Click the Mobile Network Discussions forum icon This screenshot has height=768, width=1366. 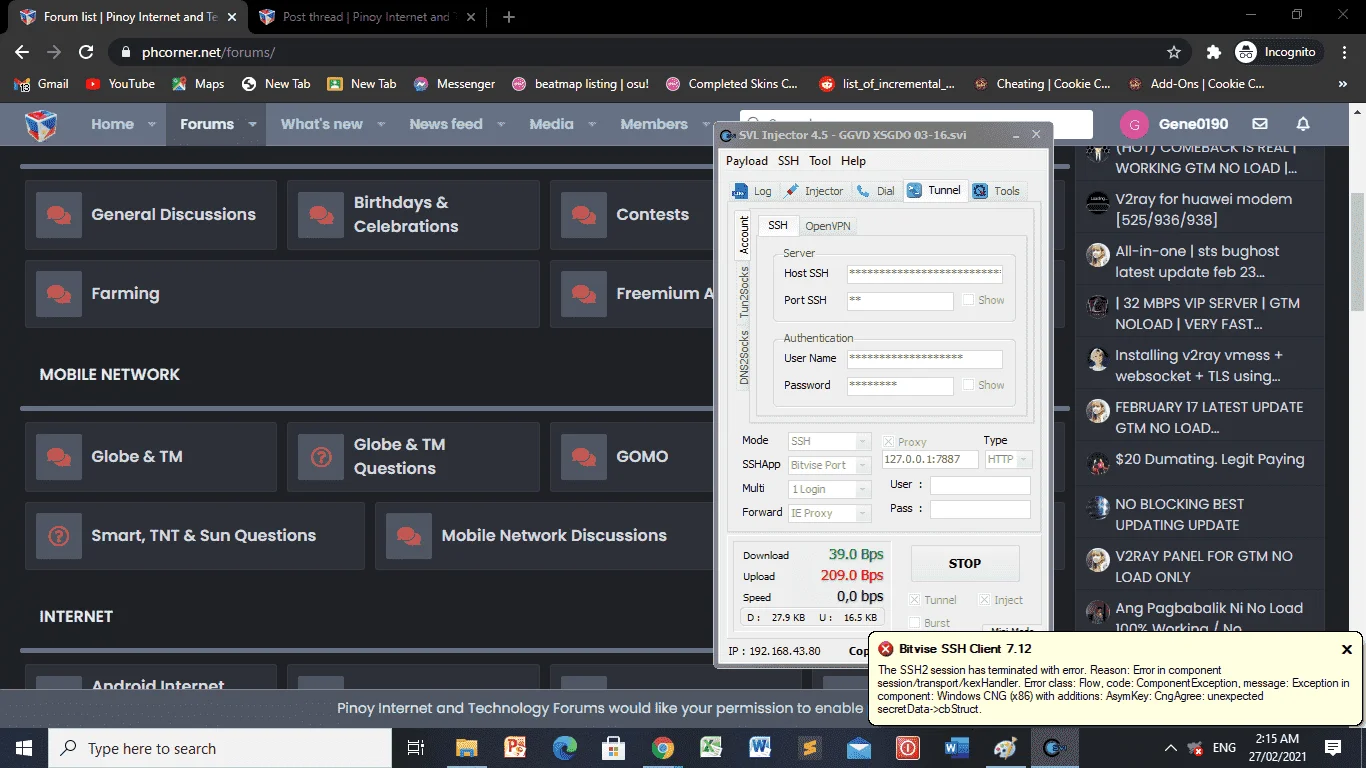click(x=409, y=536)
